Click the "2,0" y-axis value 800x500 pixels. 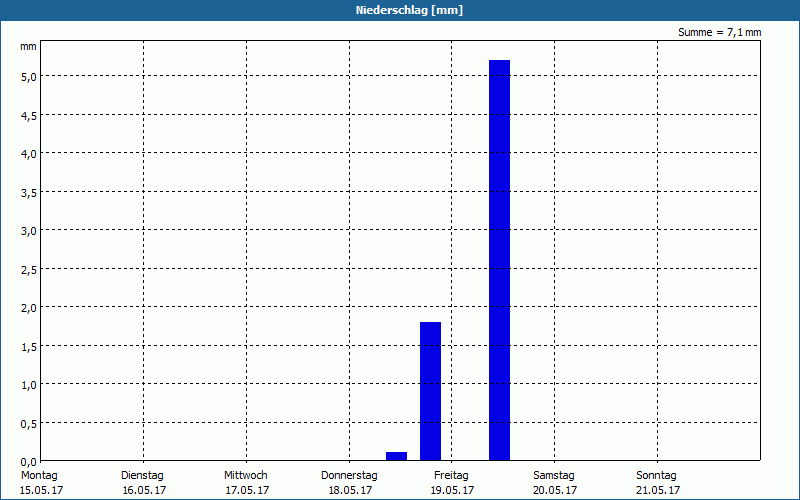[28, 308]
